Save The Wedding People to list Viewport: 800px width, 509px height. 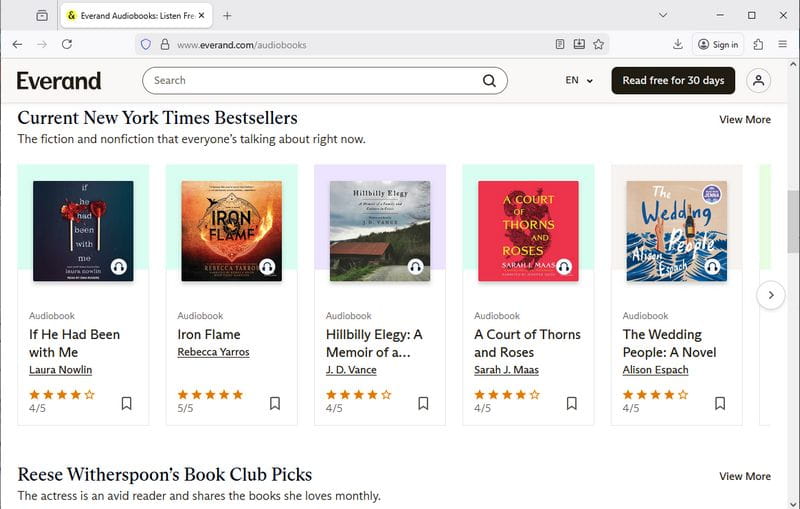pos(719,403)
